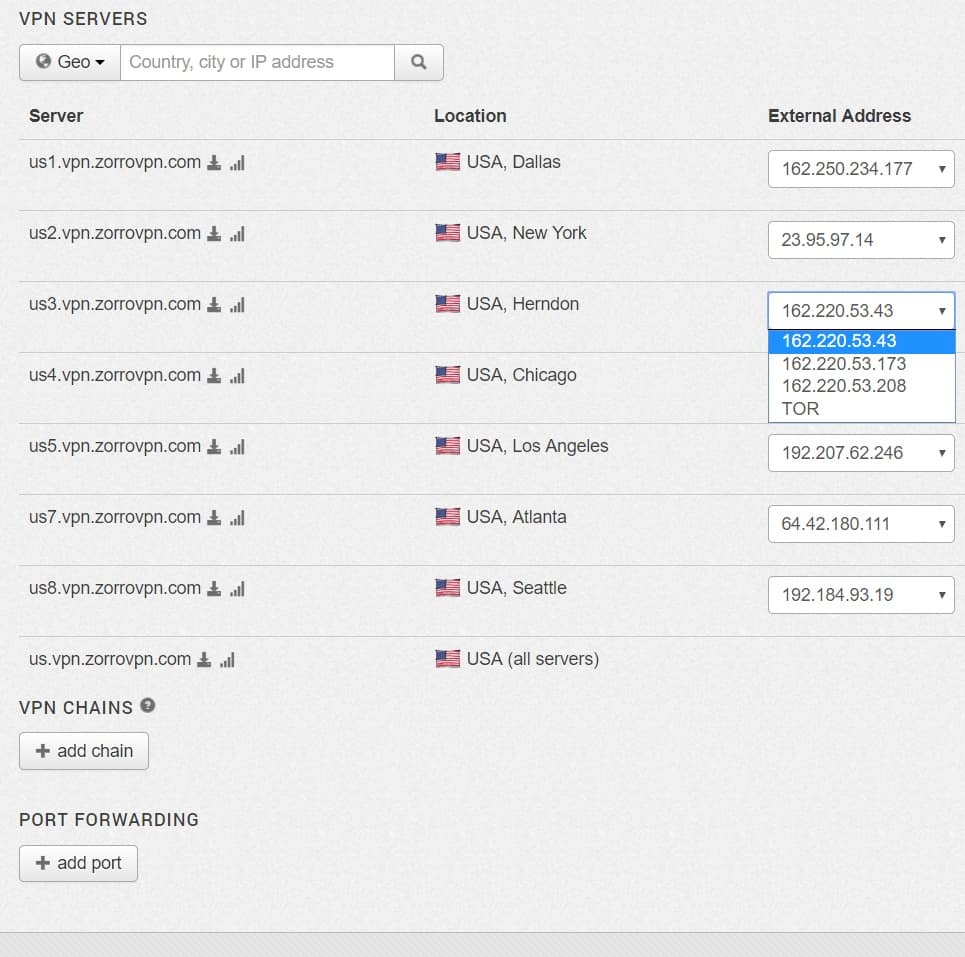The height and width of the screenshot is (957, 965).
Task: Open Seattle external address dropdown
Action: (861, 595)
